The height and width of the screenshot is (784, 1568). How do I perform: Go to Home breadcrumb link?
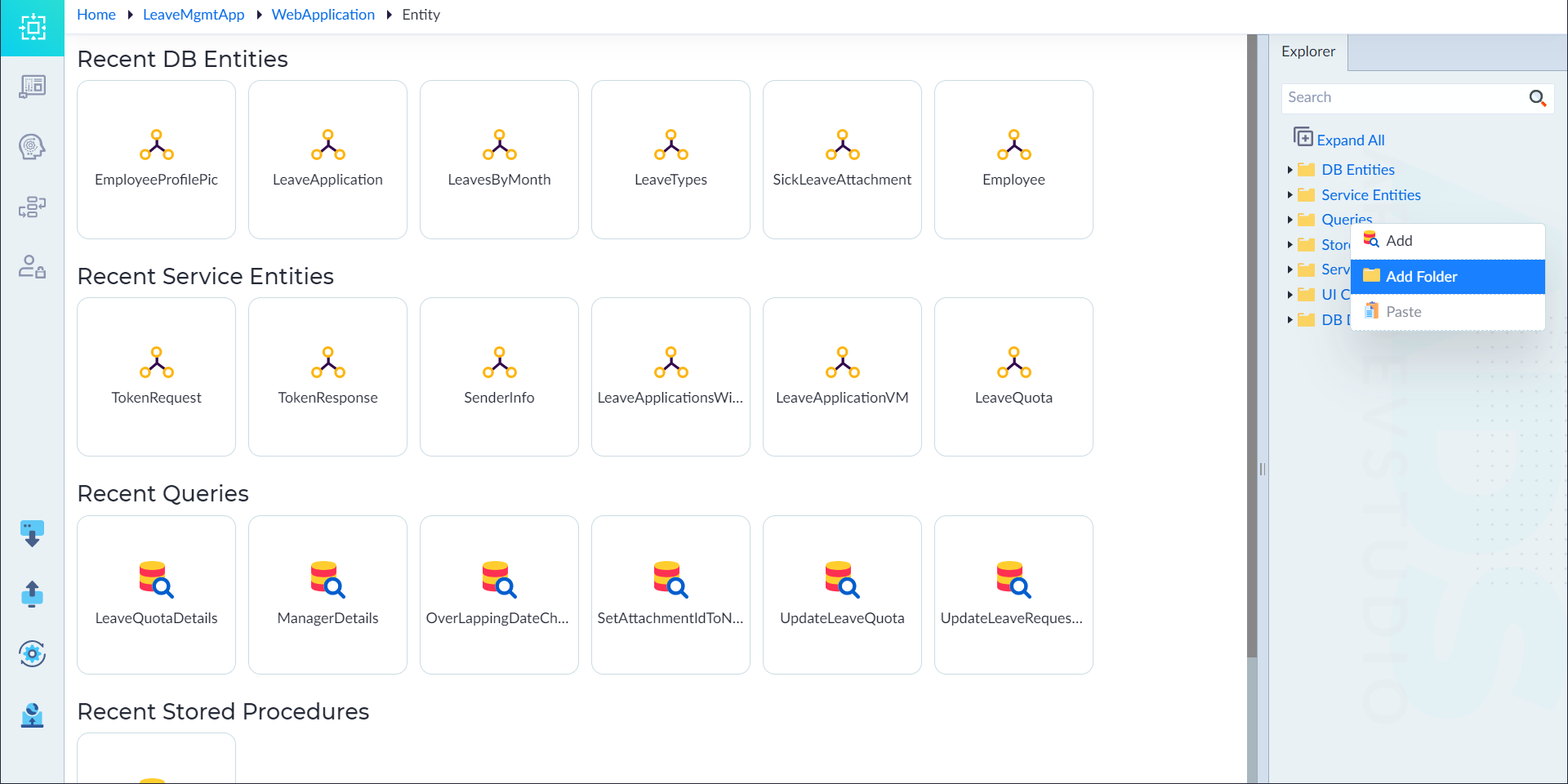pos(96,15)
